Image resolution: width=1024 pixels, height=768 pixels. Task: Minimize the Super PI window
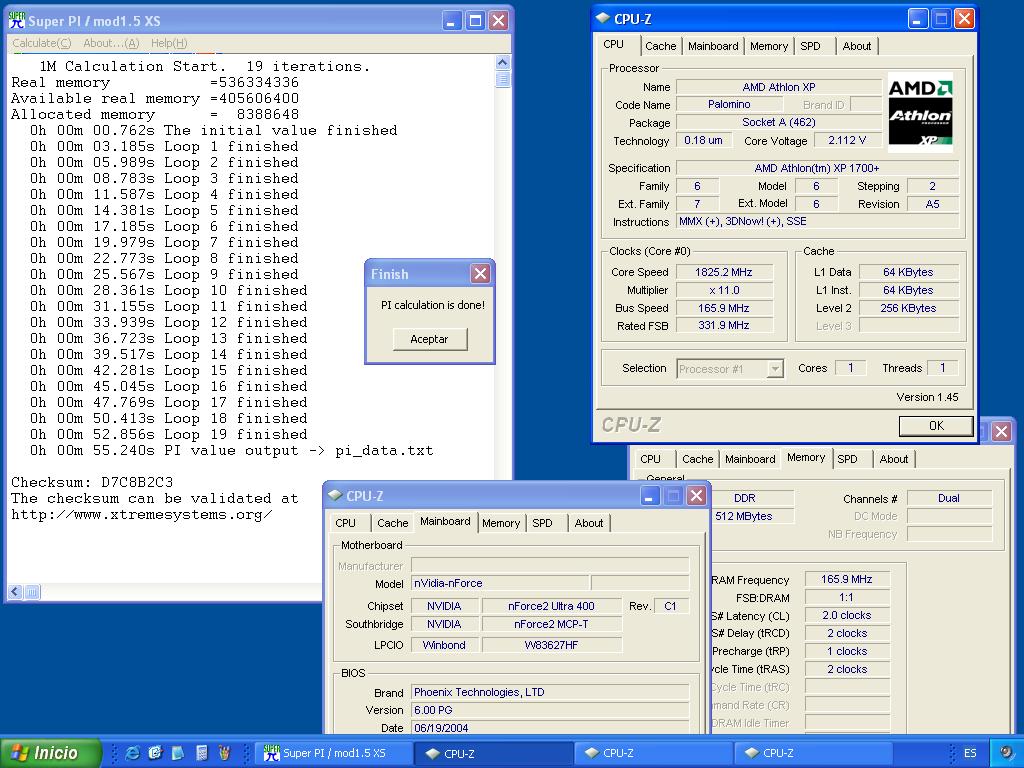coord(452,21)
